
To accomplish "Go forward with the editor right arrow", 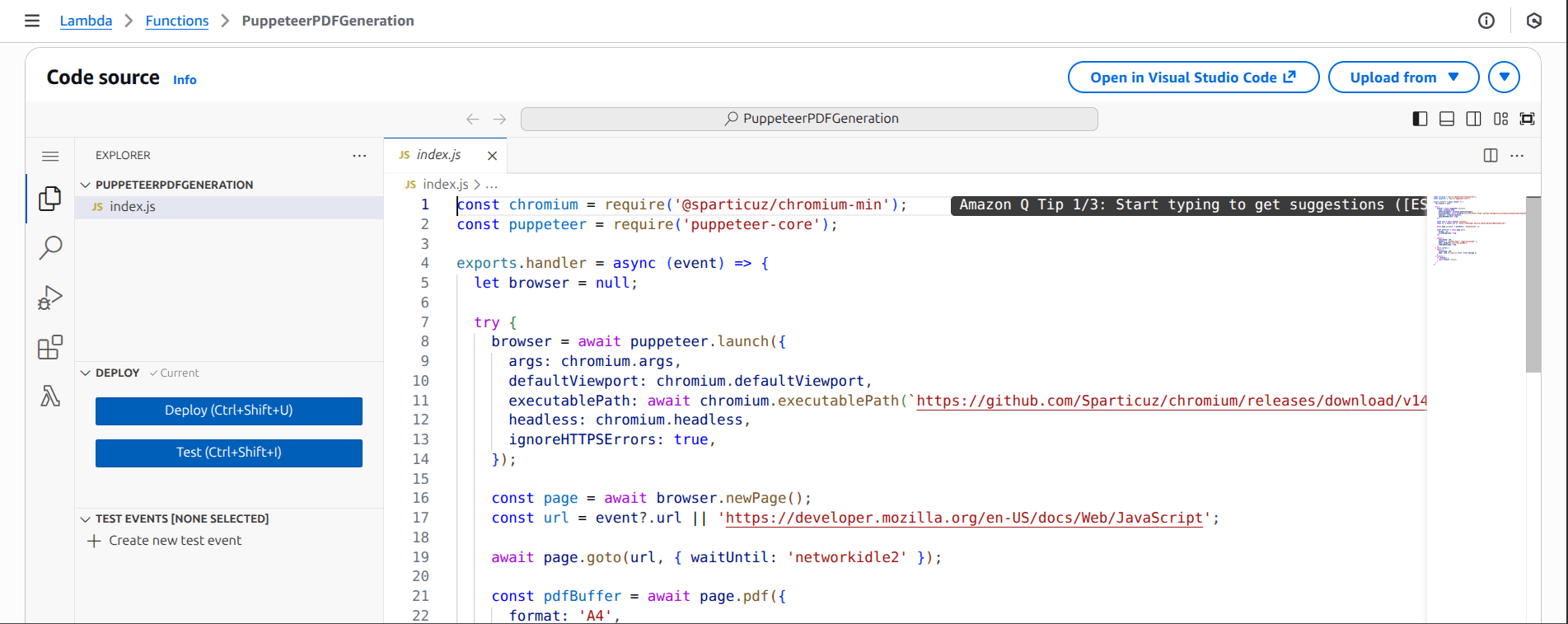I will point(499,119).
